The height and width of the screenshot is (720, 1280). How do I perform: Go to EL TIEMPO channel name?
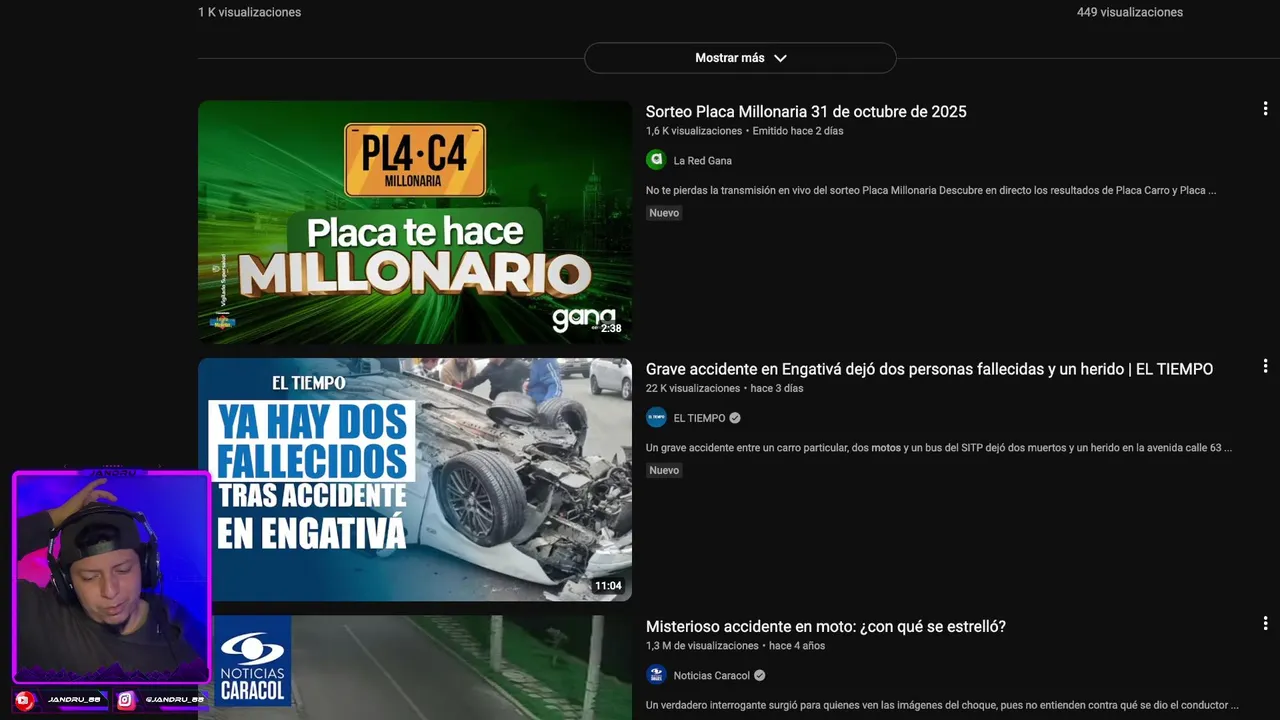[700, 418]
